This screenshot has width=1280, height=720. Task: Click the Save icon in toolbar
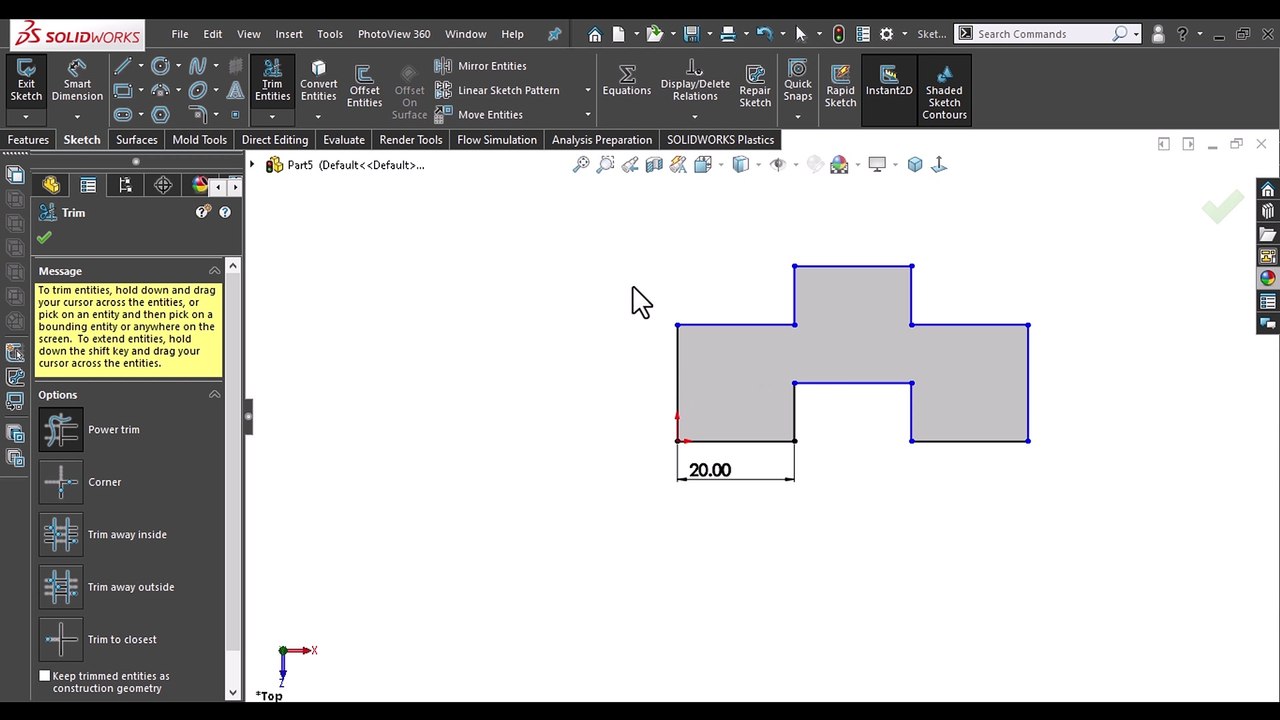tap(690, 34)
